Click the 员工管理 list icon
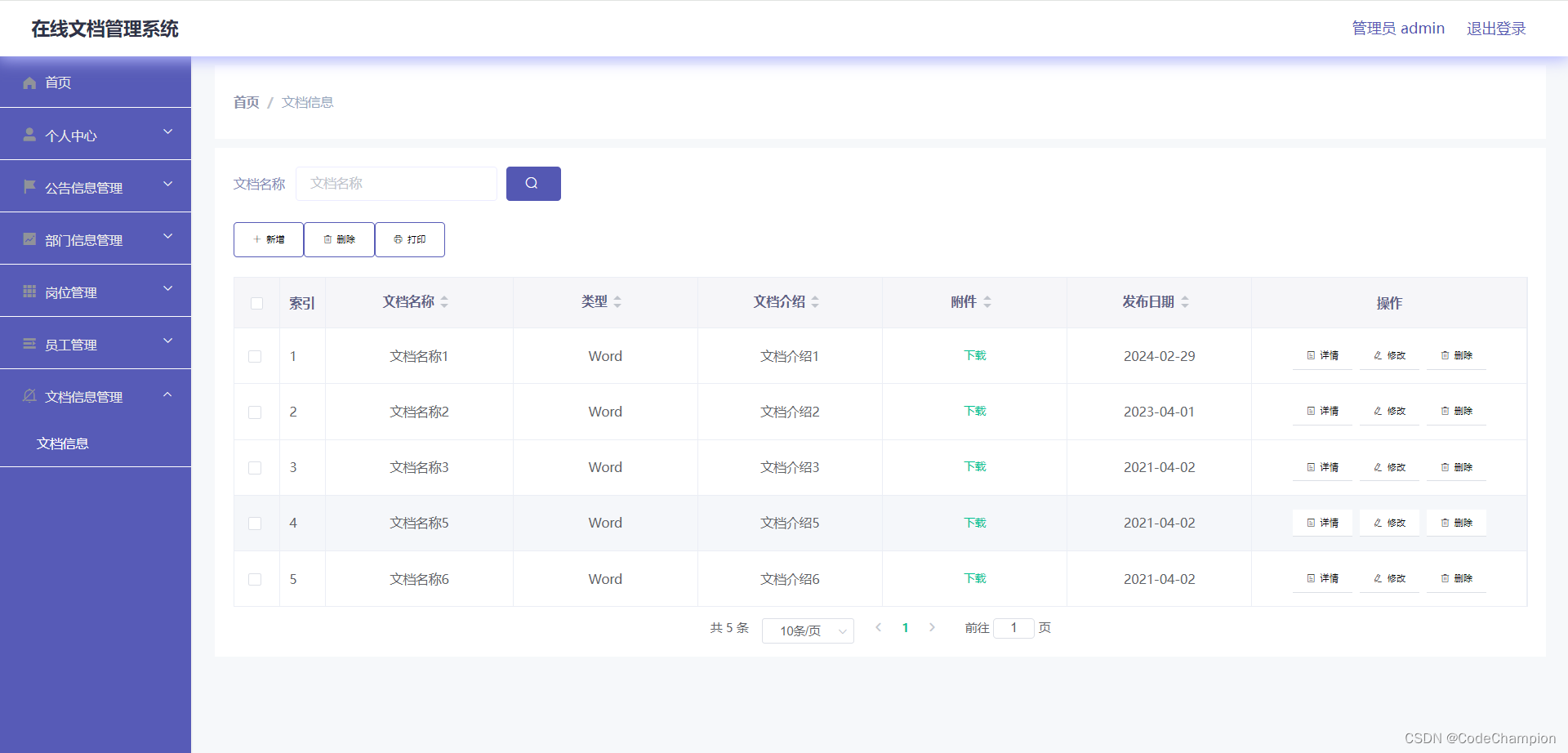 coord(29,343)
